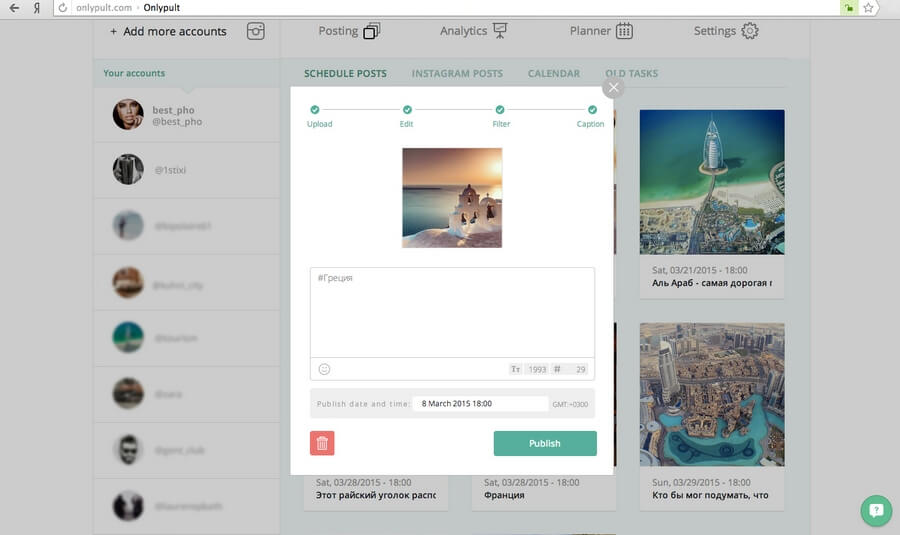
Task: Open the green help question mark bubble
Action: coord(876,511)
